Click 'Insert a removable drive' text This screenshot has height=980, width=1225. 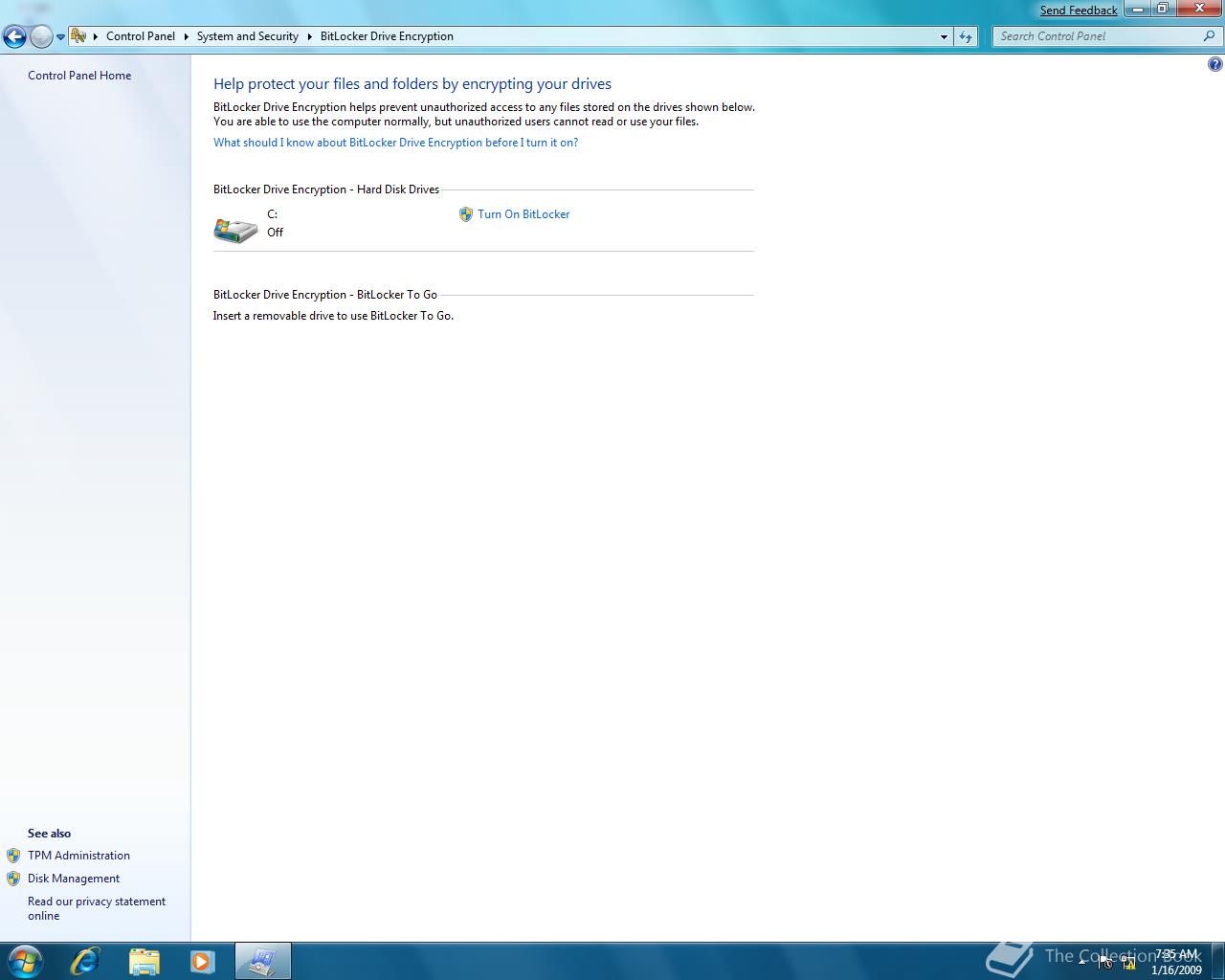click(333, 316)
